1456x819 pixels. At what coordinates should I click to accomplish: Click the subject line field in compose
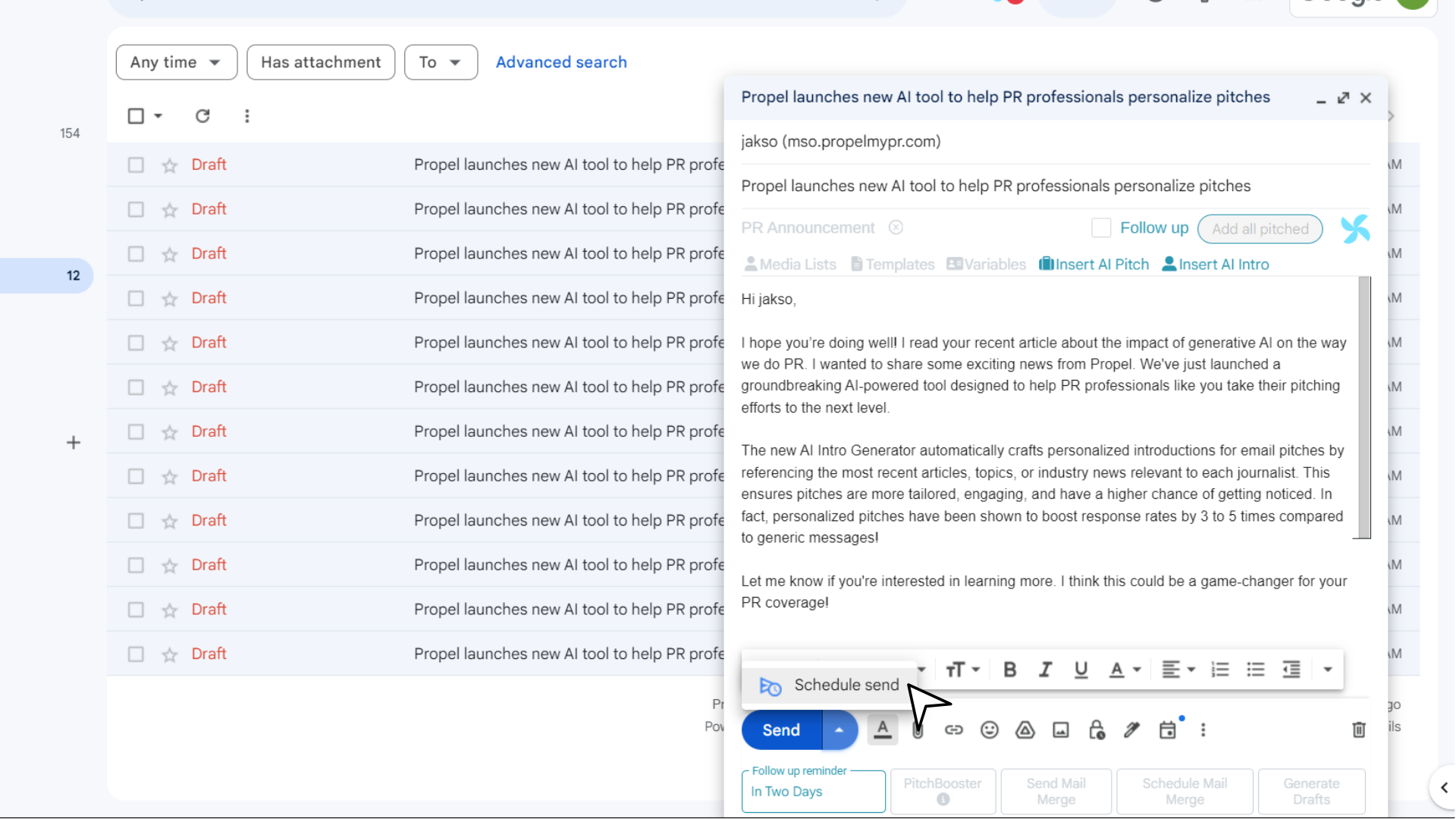point(1055,186)
